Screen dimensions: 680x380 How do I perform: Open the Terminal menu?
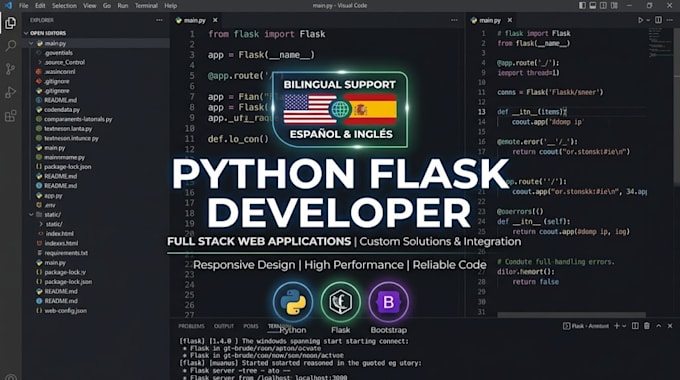tap(146, 6)
